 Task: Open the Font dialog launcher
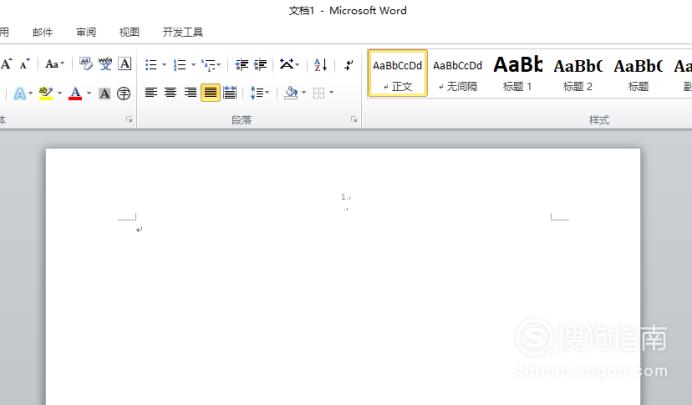tap(129, 119)
